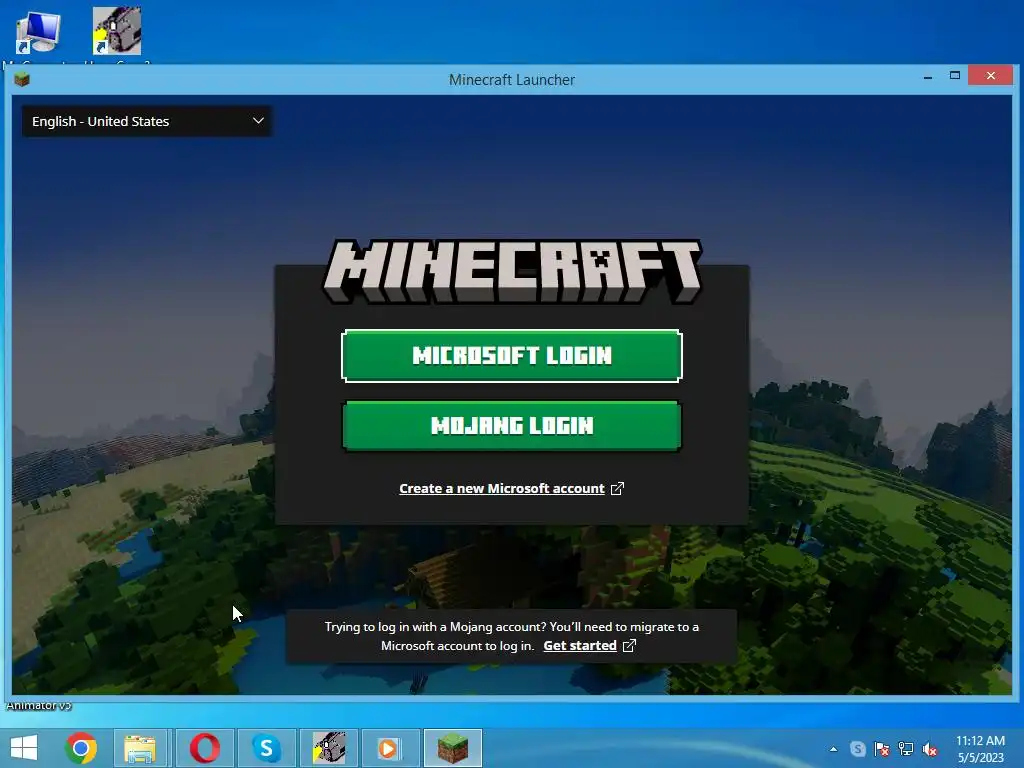Show hidden system tray icons
The height and width of the screenshot is (768, 1024).
833,749
